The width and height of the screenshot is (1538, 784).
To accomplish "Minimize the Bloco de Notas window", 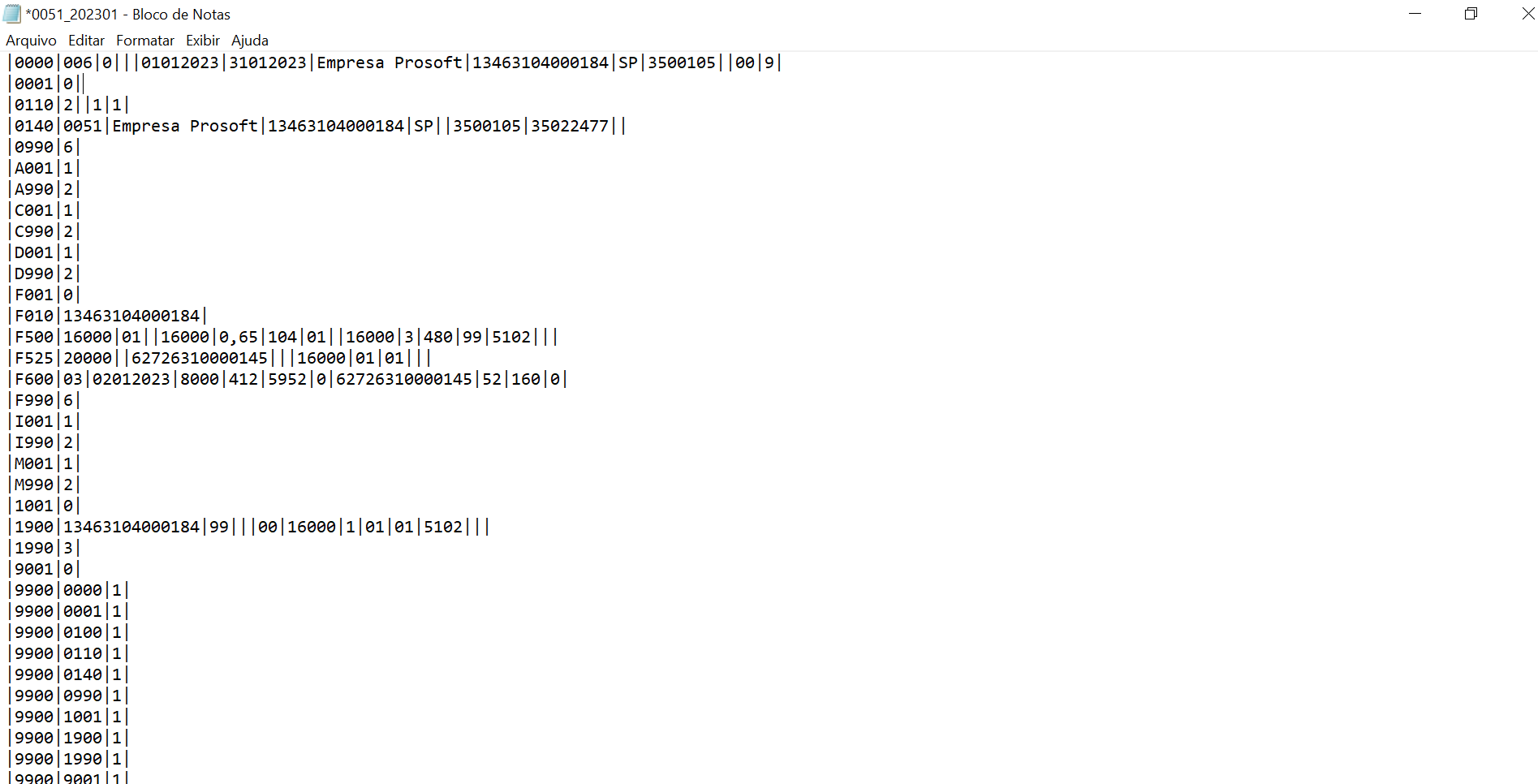I will pyautogui.click(x=1415, y=14).
